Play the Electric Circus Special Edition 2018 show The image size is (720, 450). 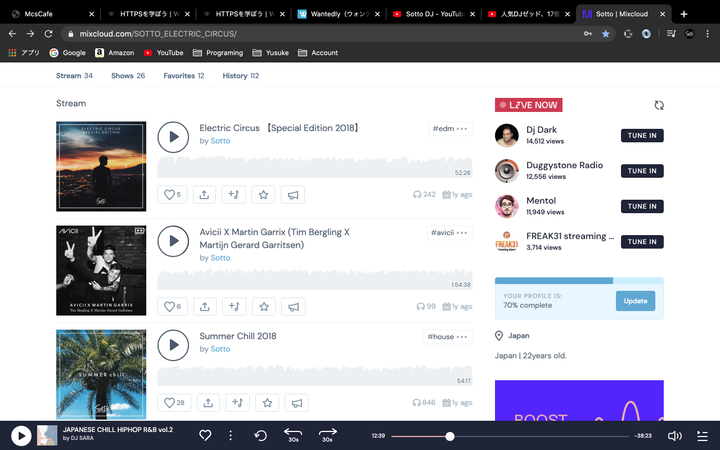(173, 137)
